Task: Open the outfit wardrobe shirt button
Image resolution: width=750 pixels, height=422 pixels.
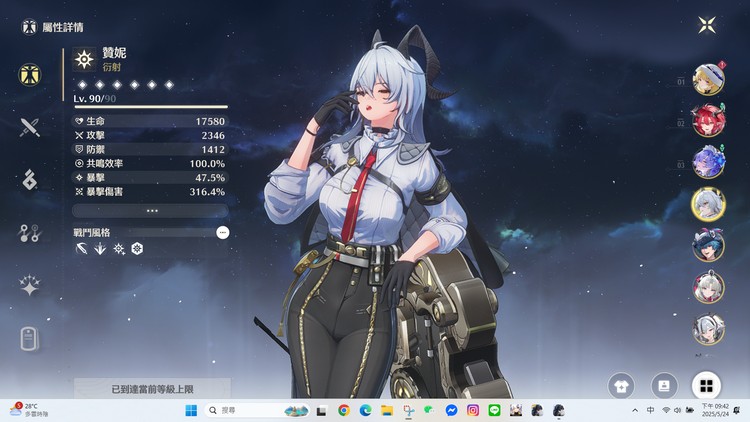Action: 624,386
